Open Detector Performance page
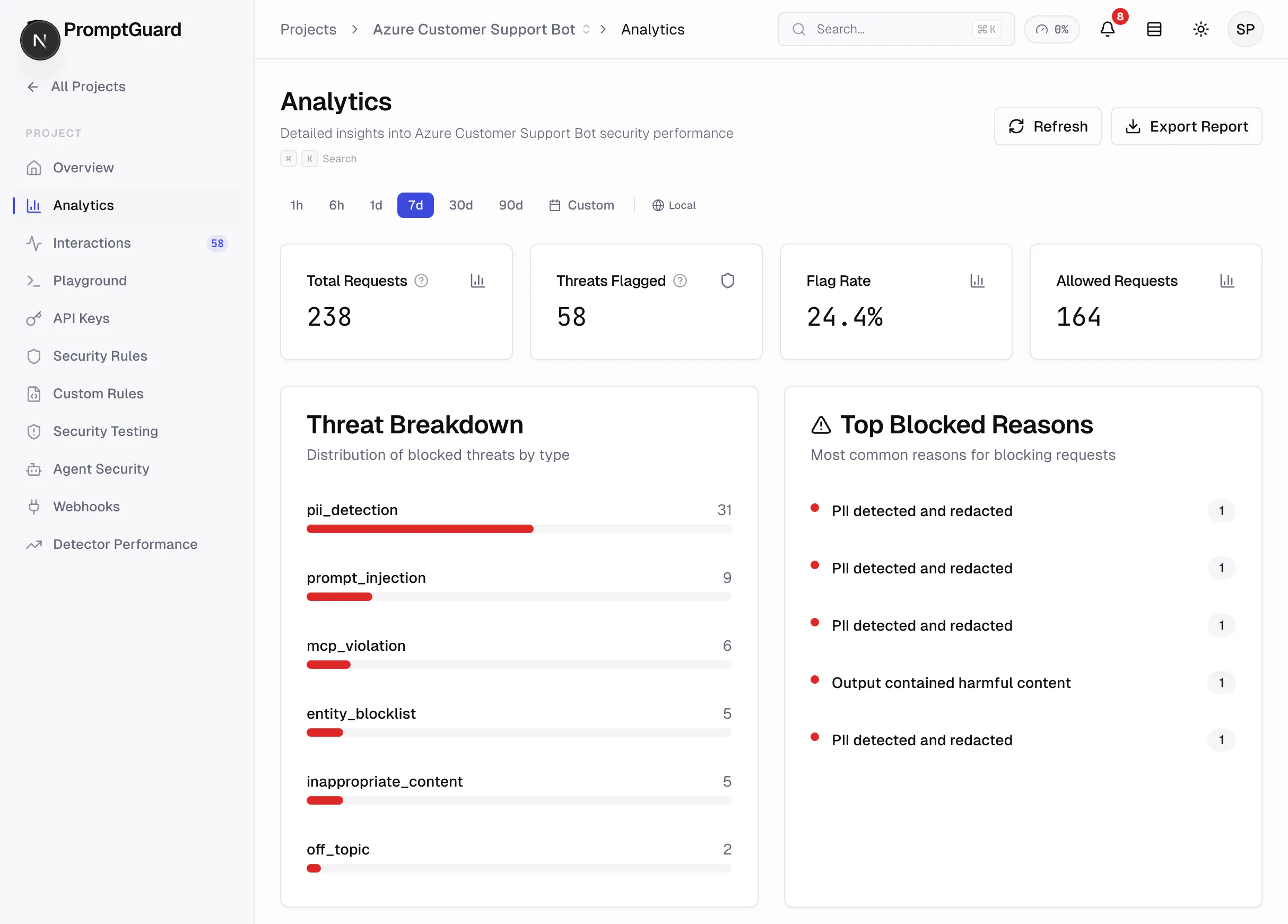The height and width of the screenshot is (924, 1288). point(126,545)
